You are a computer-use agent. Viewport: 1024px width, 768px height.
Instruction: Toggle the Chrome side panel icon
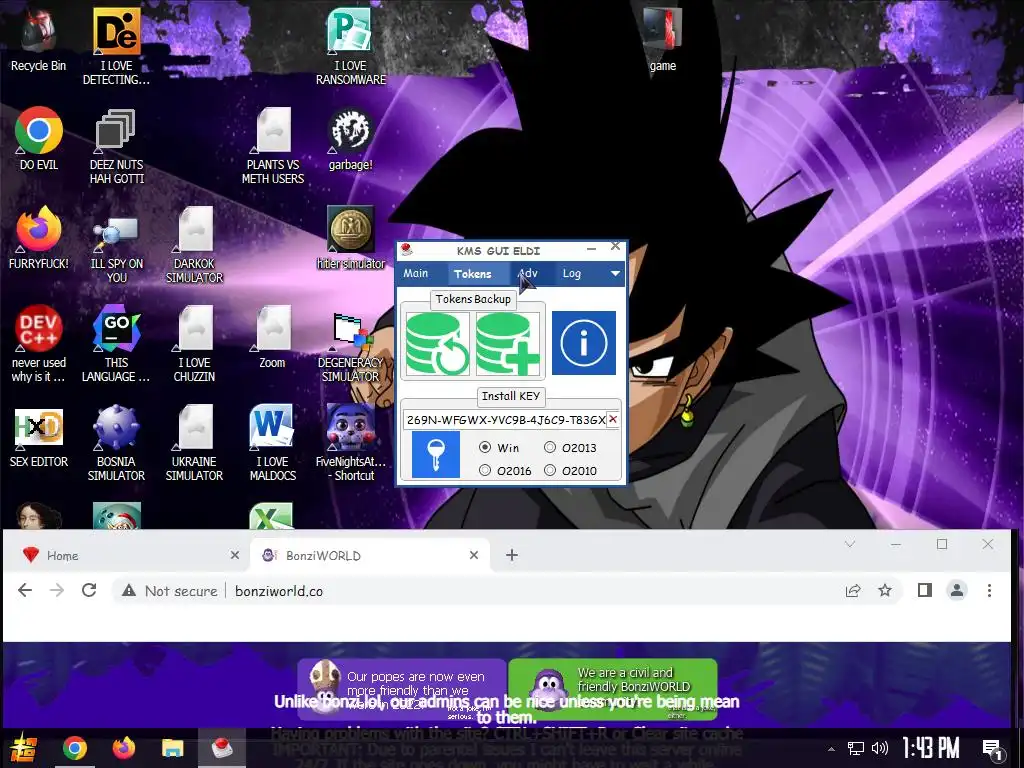[x=925, y=590]
